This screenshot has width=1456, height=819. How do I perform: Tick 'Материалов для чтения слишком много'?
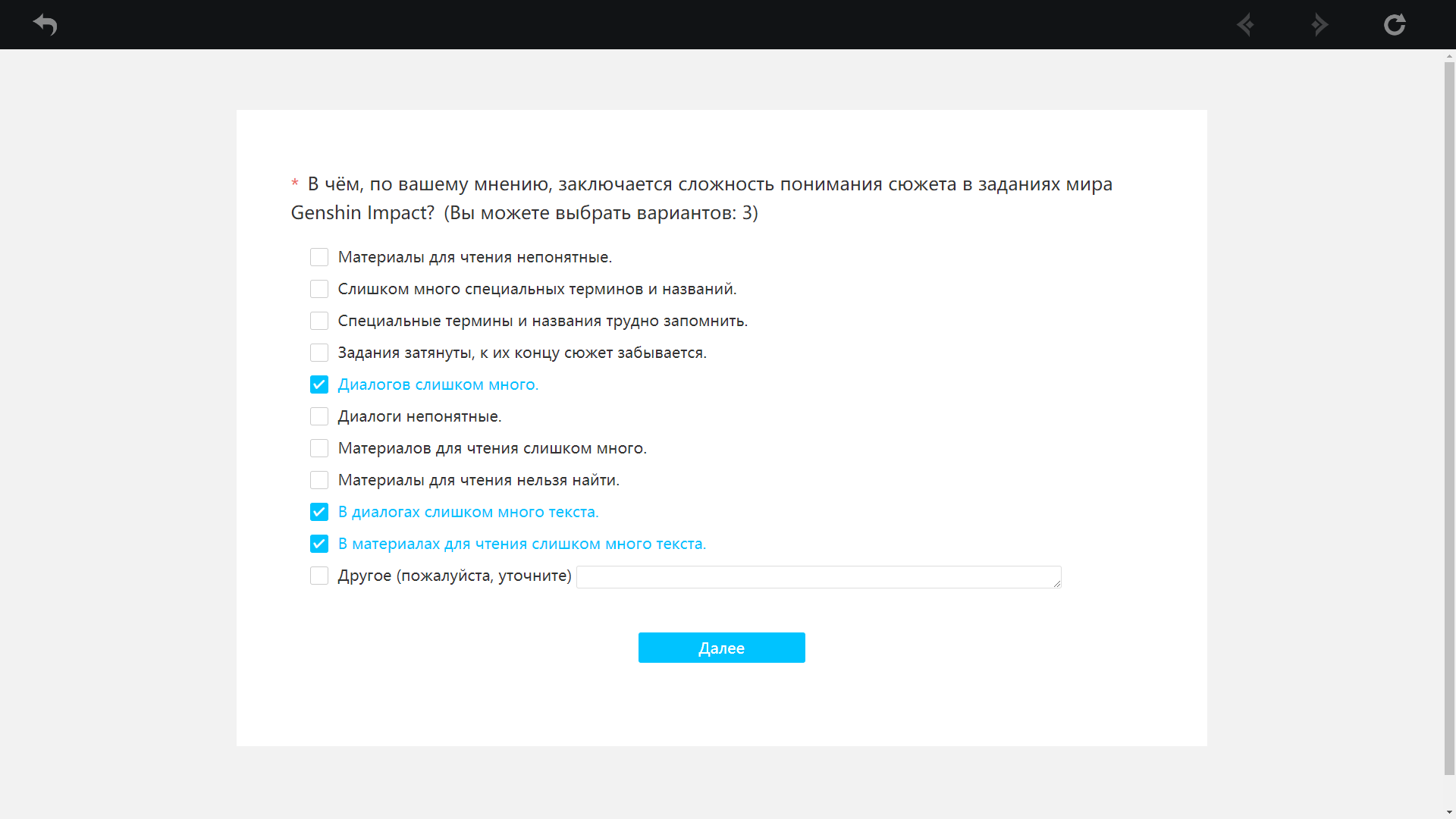pos(319,448)
